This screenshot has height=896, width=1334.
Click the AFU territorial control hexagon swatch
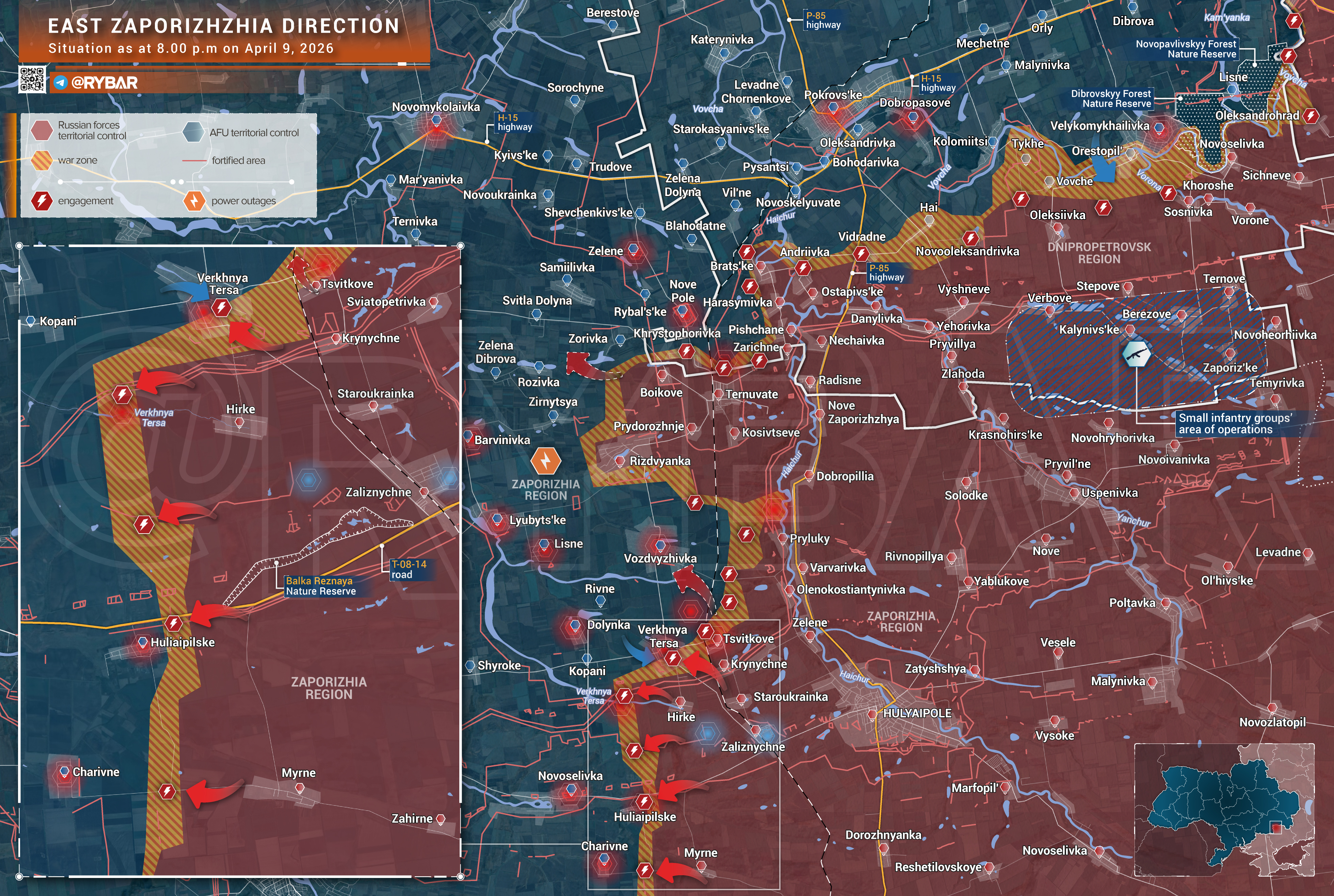click(x=193, y=132)
